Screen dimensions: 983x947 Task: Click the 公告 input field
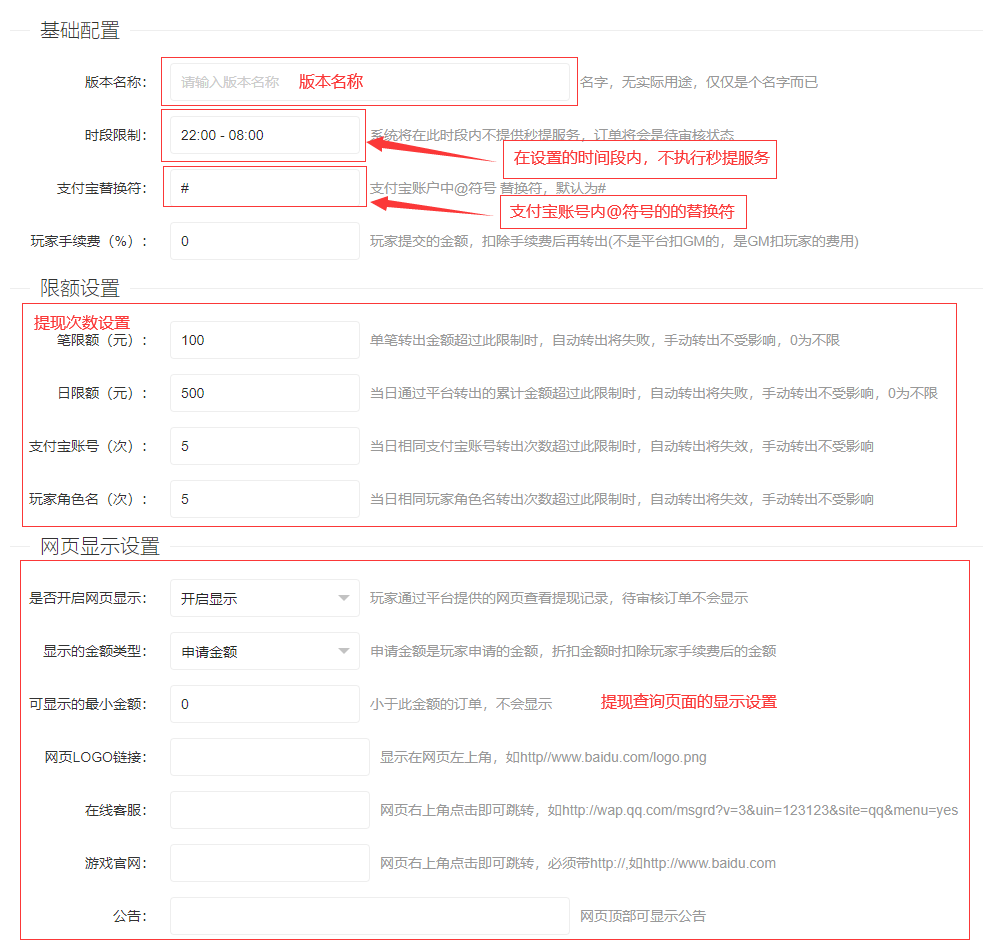370,916
